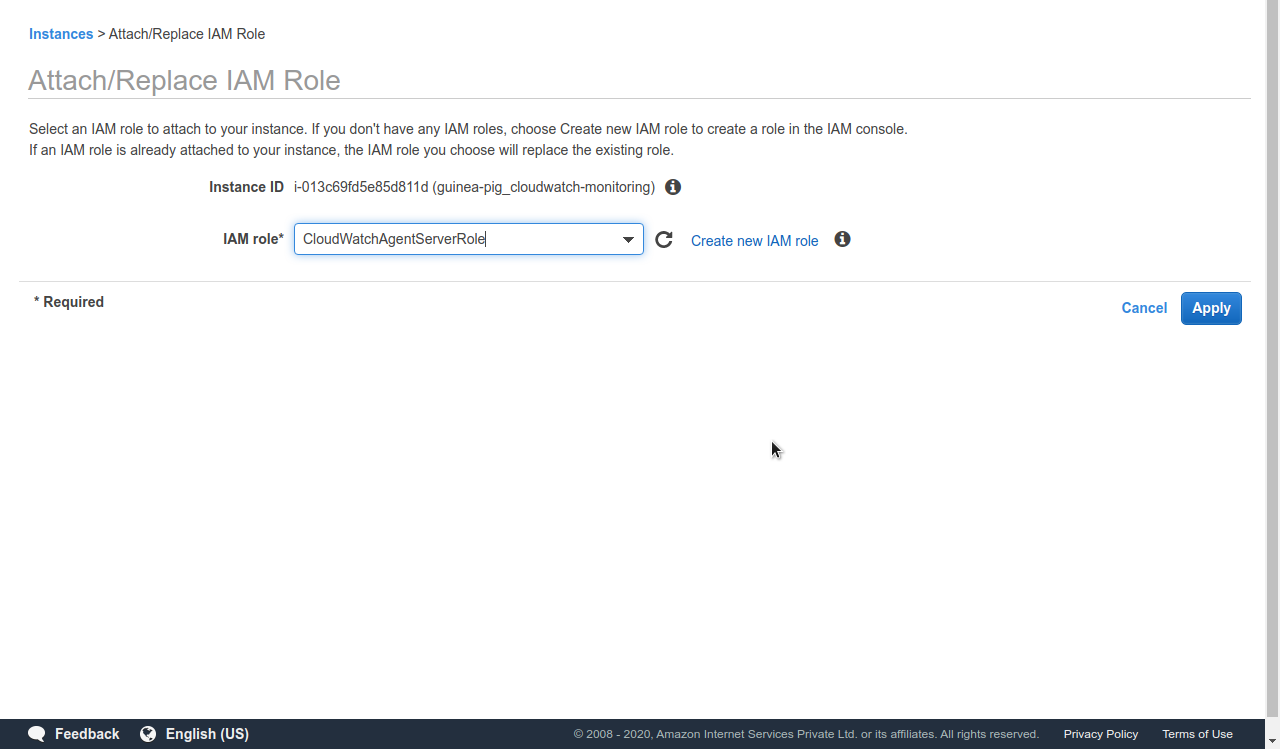
Task: Go back to Instances breadcrumb
Action: [x=61, y=34]
